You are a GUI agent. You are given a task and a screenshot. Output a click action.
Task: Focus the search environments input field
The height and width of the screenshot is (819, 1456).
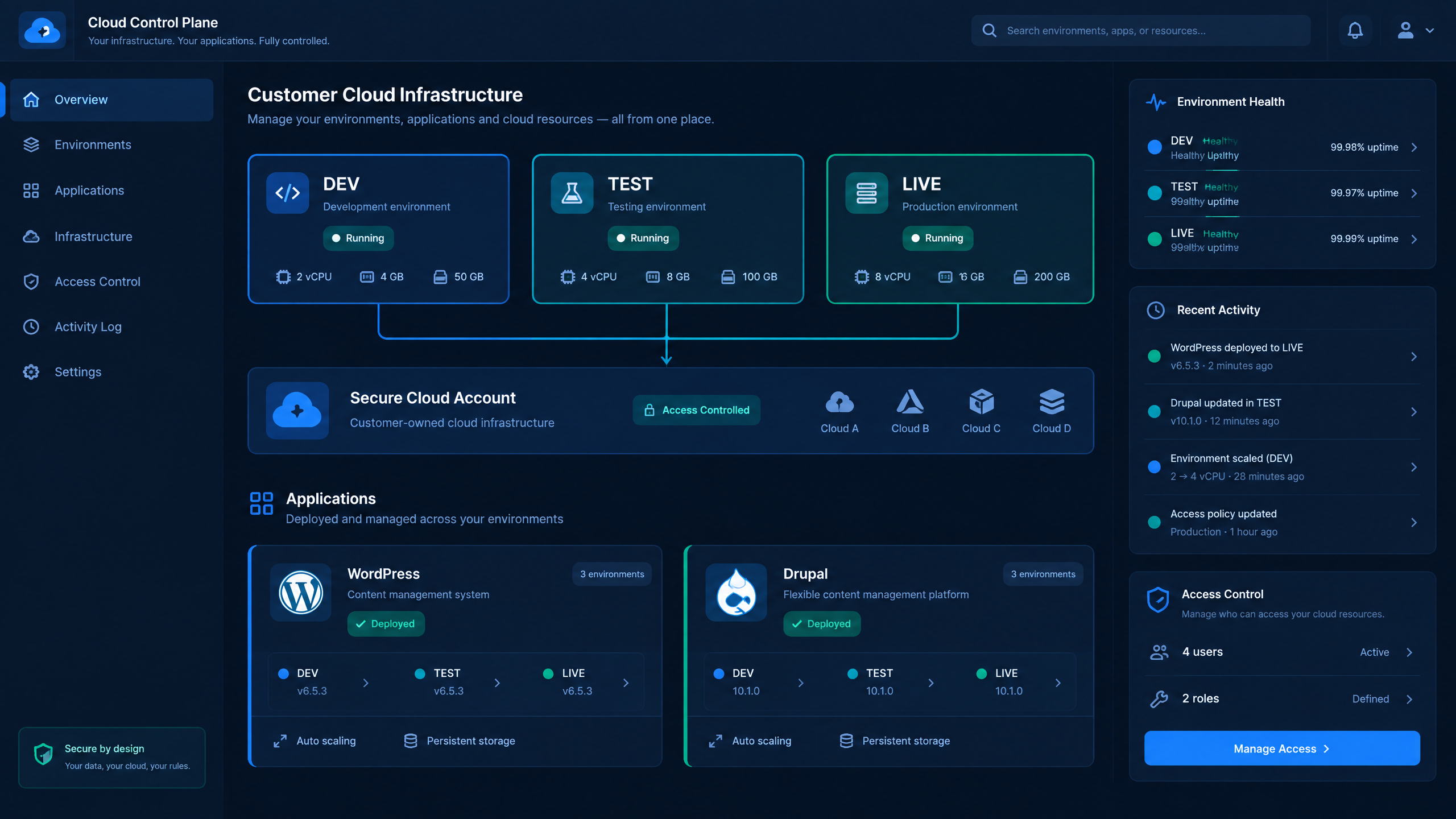click(1140, 31)
